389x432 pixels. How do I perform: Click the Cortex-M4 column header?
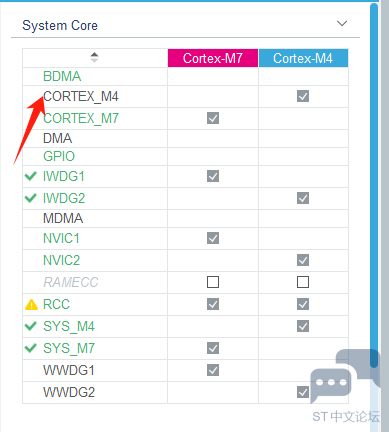pos(303,58)
